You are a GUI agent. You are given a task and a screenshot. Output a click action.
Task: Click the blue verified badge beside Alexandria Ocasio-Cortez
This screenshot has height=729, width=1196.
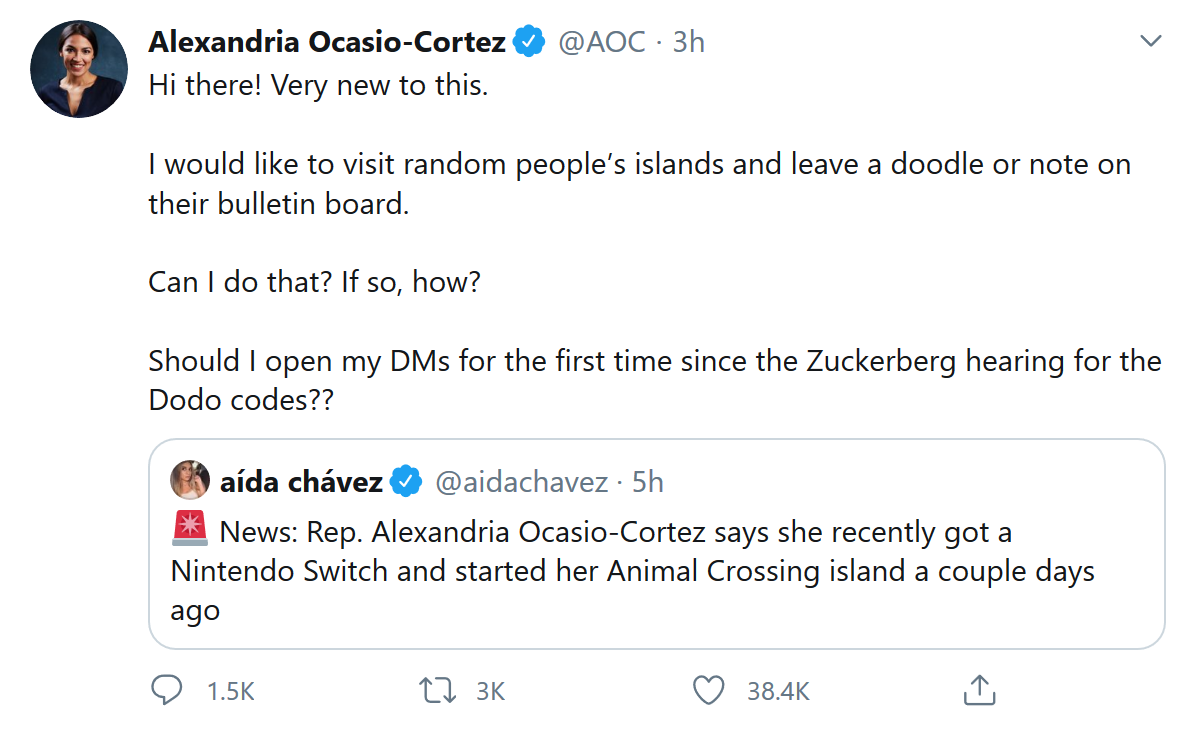point(529,42)
